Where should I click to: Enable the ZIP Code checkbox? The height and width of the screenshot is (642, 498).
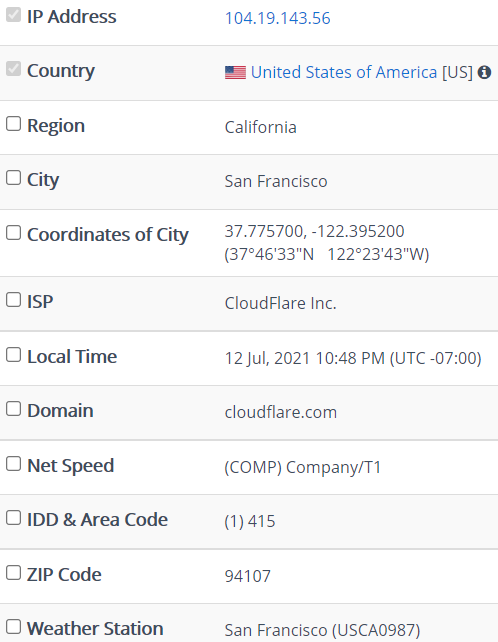coord(14,572)
